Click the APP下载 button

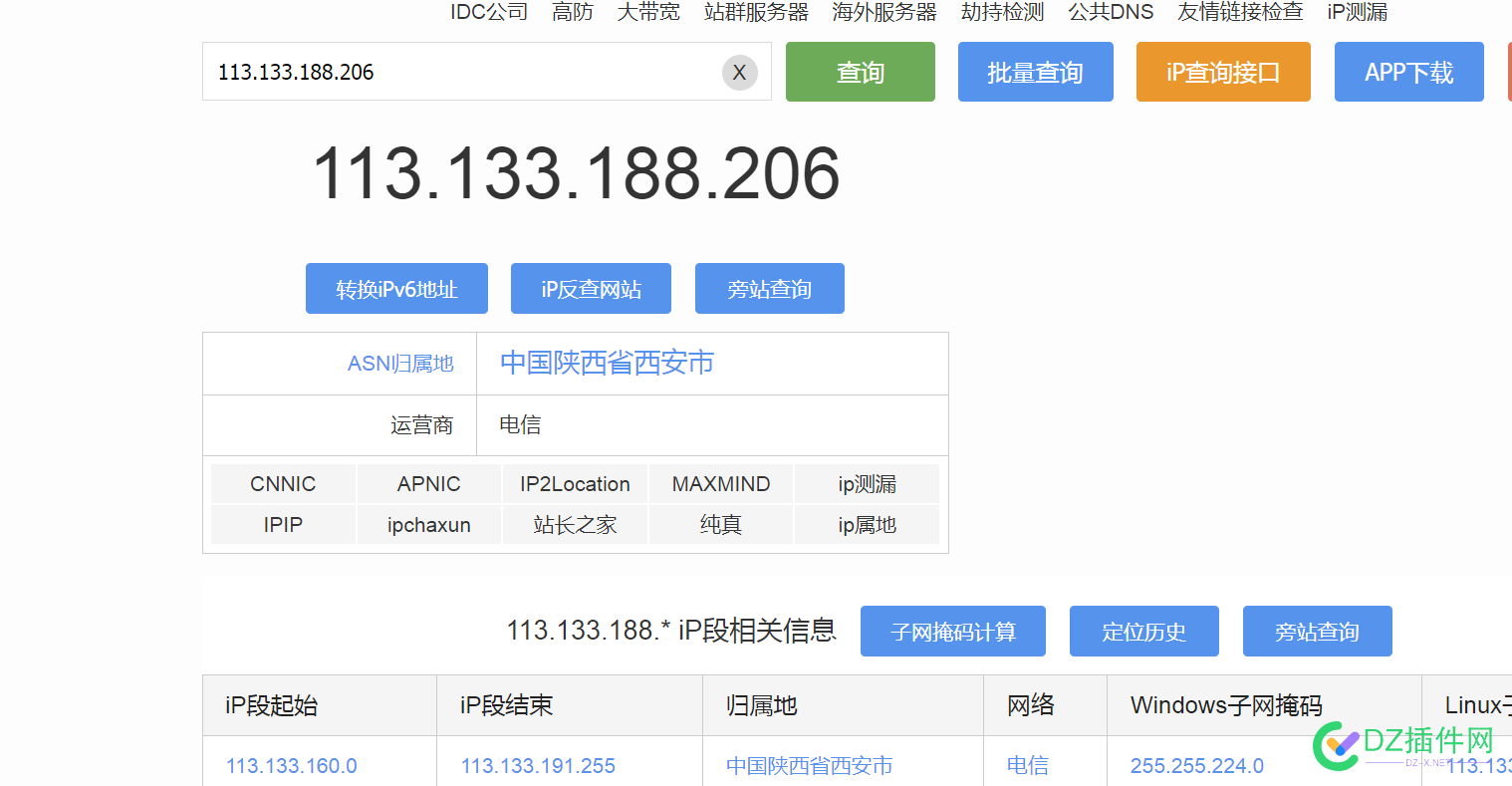point(1408,72)
